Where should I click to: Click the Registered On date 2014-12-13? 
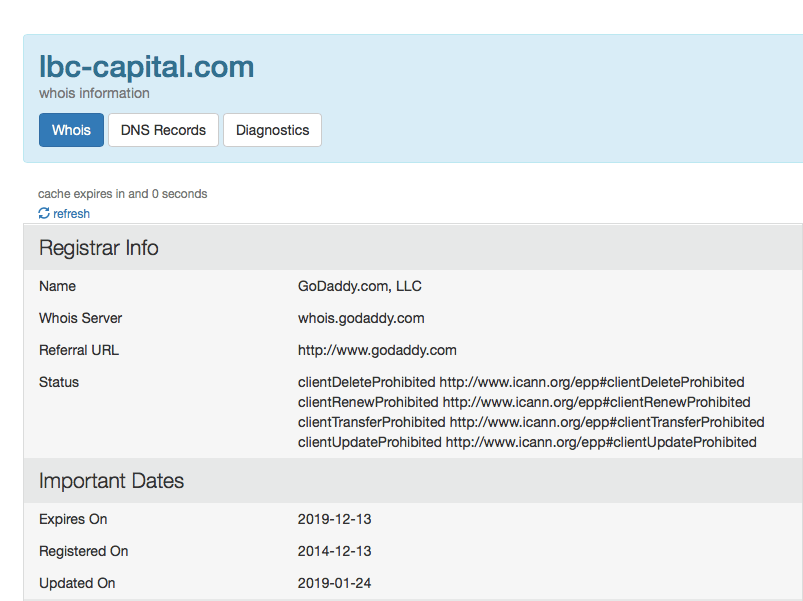click(335, 551)
